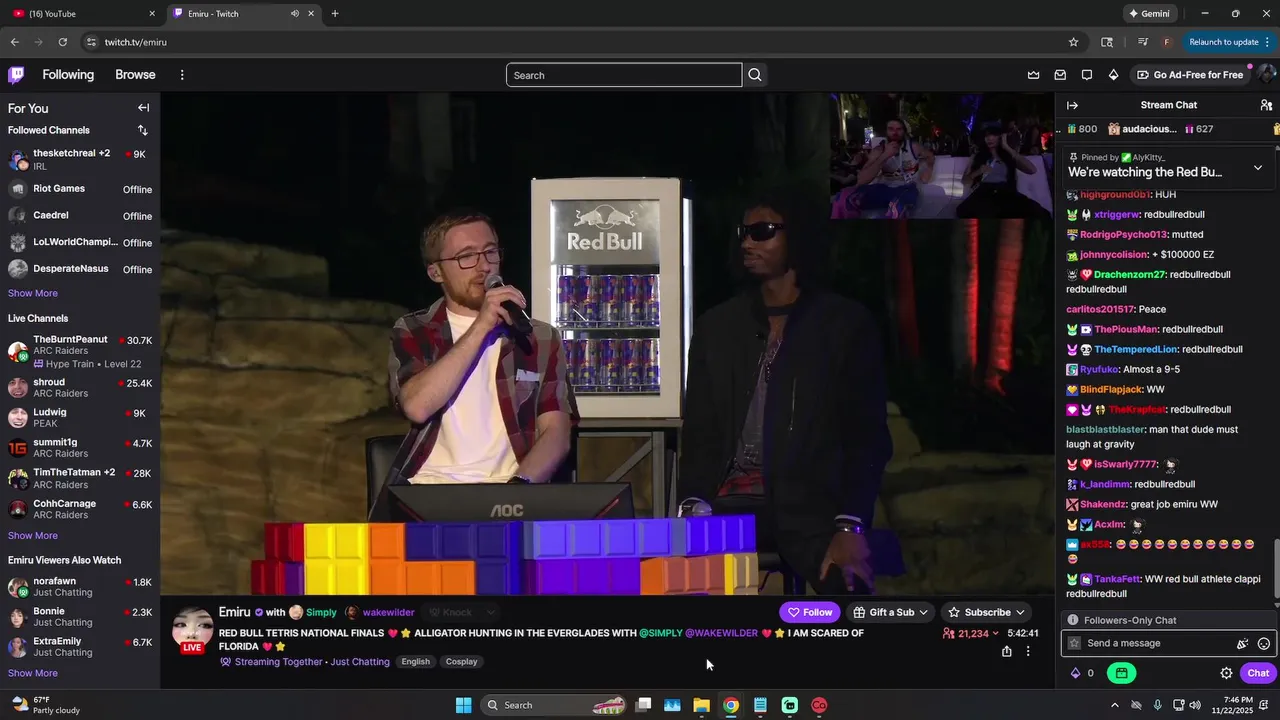Open the Just Chatting category link
The image size is (1280, 720).
pos(360,662)
